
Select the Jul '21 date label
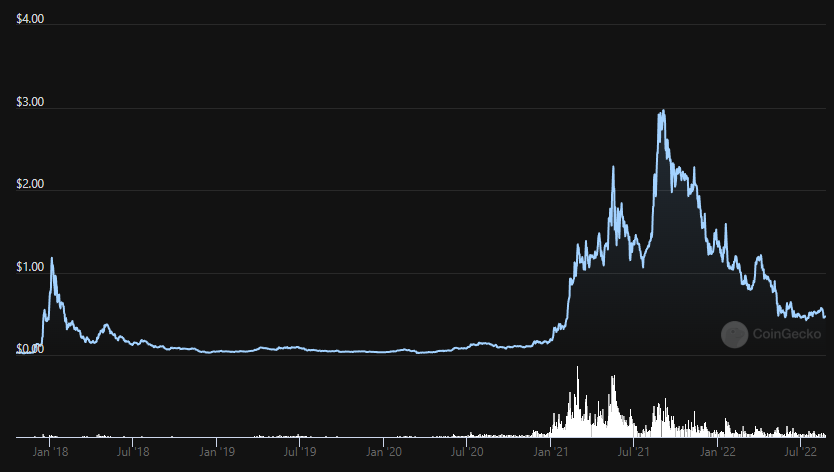click(x=637, y=453)
